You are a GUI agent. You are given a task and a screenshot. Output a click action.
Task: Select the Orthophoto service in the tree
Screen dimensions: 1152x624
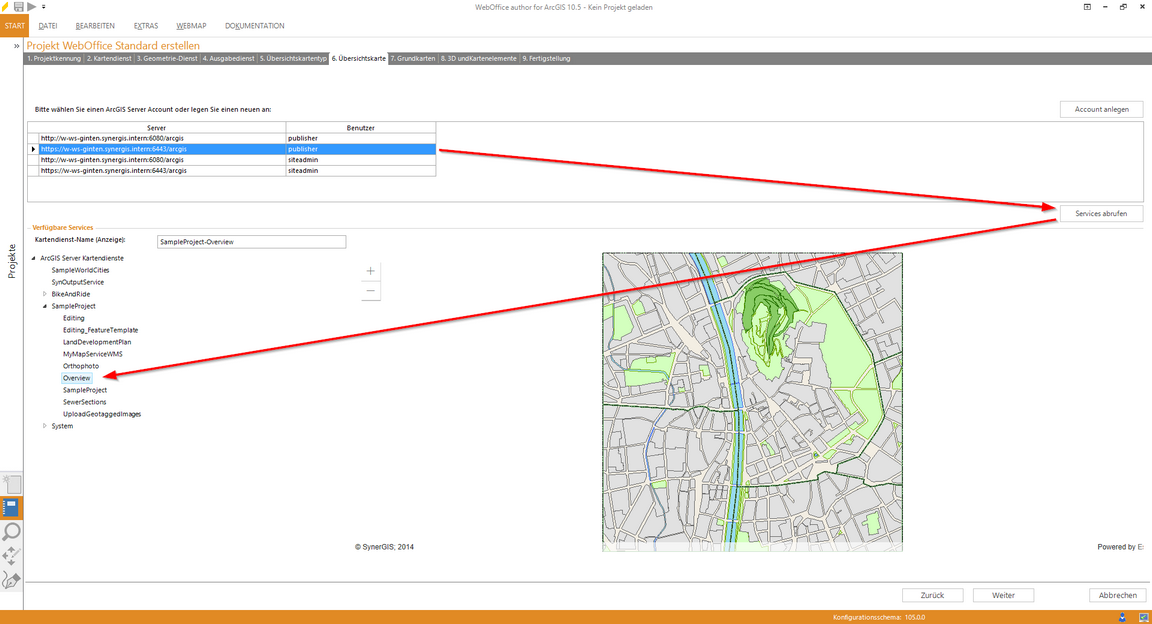pos(79,366)
